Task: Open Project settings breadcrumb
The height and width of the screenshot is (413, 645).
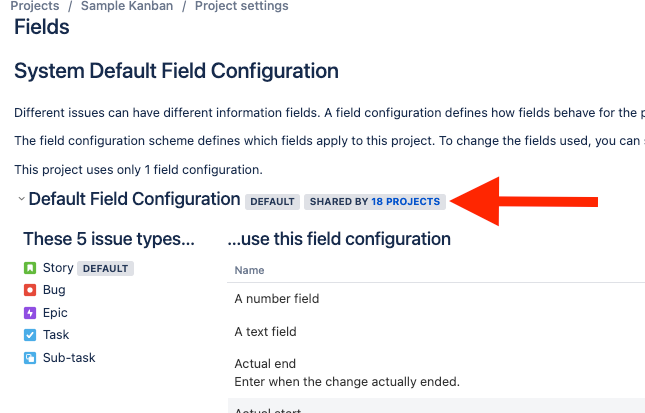Action: (241, 6)
